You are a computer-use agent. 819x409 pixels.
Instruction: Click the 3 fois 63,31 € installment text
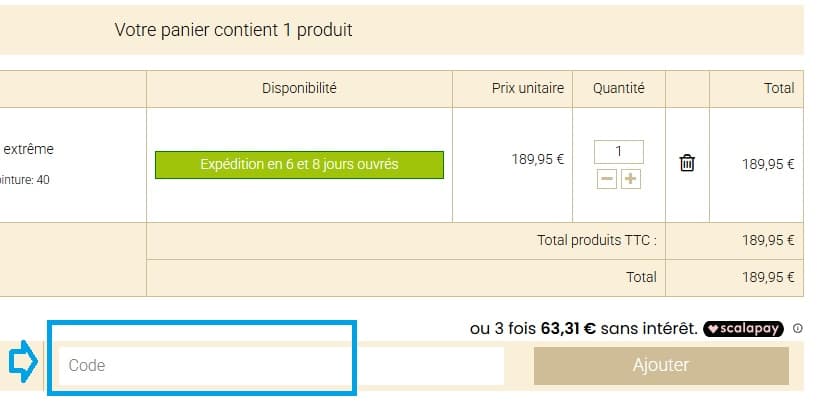point(583,328)
